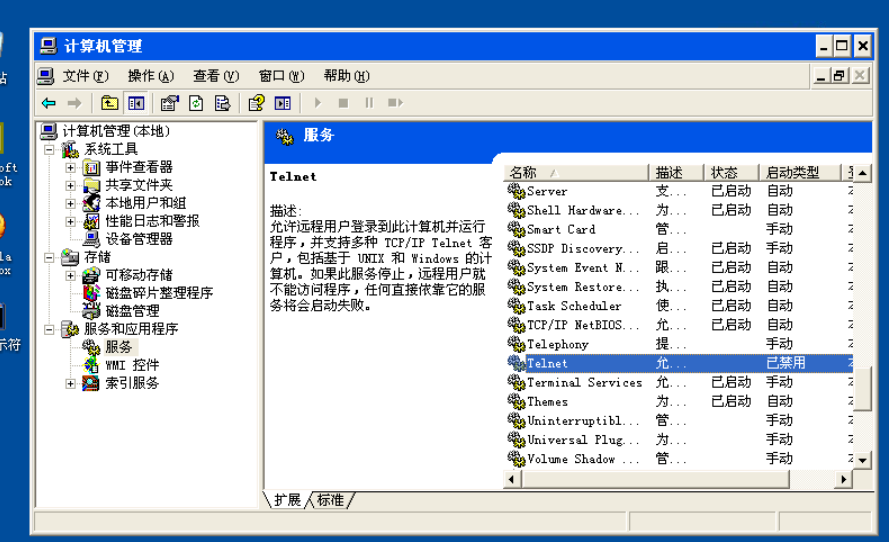The width and height of the screenshot is (889, 542).
Task: Select the Telephony service row
Action: (679, 344)
